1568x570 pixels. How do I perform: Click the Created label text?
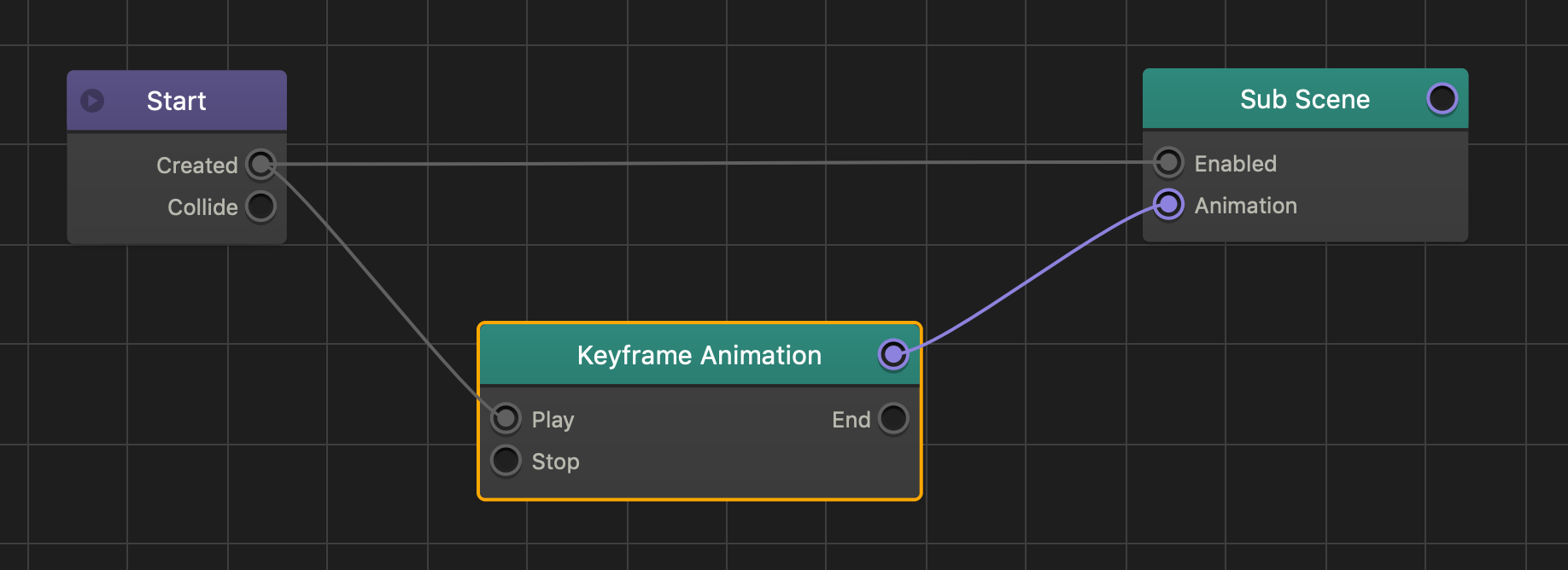pyautogui.click(x=196, y=165)
